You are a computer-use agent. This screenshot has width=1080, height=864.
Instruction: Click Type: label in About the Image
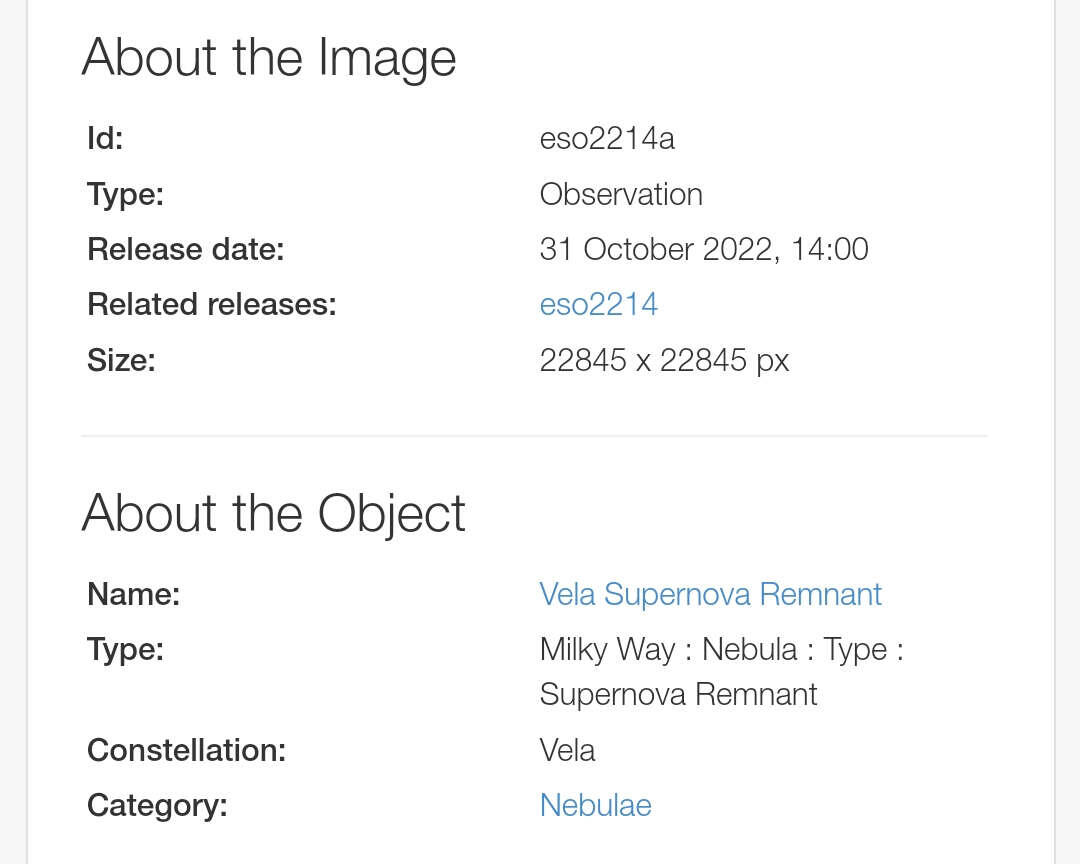tap(125, 194)
